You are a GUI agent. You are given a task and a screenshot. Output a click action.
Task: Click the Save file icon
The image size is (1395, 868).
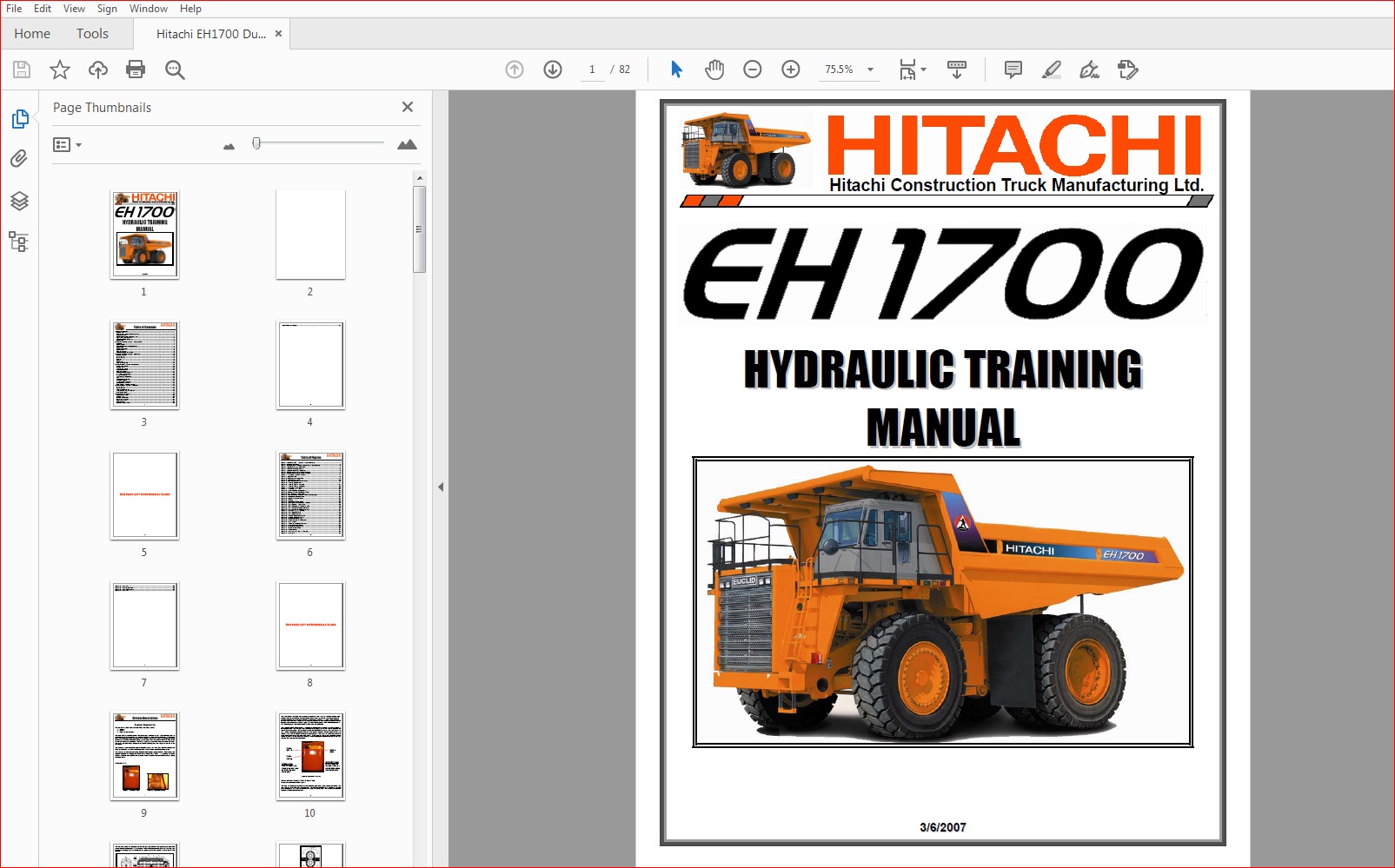click(22, 70)
